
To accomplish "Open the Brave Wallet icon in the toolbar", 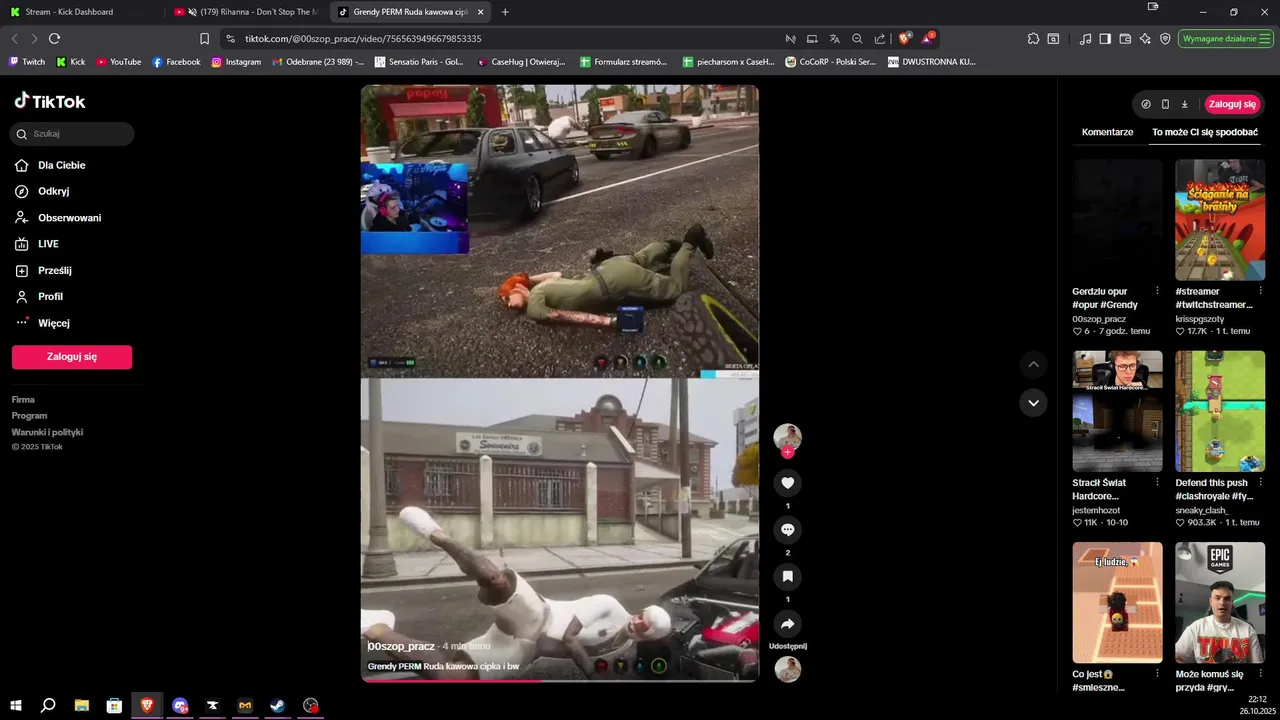I will tap(1125, 39).
